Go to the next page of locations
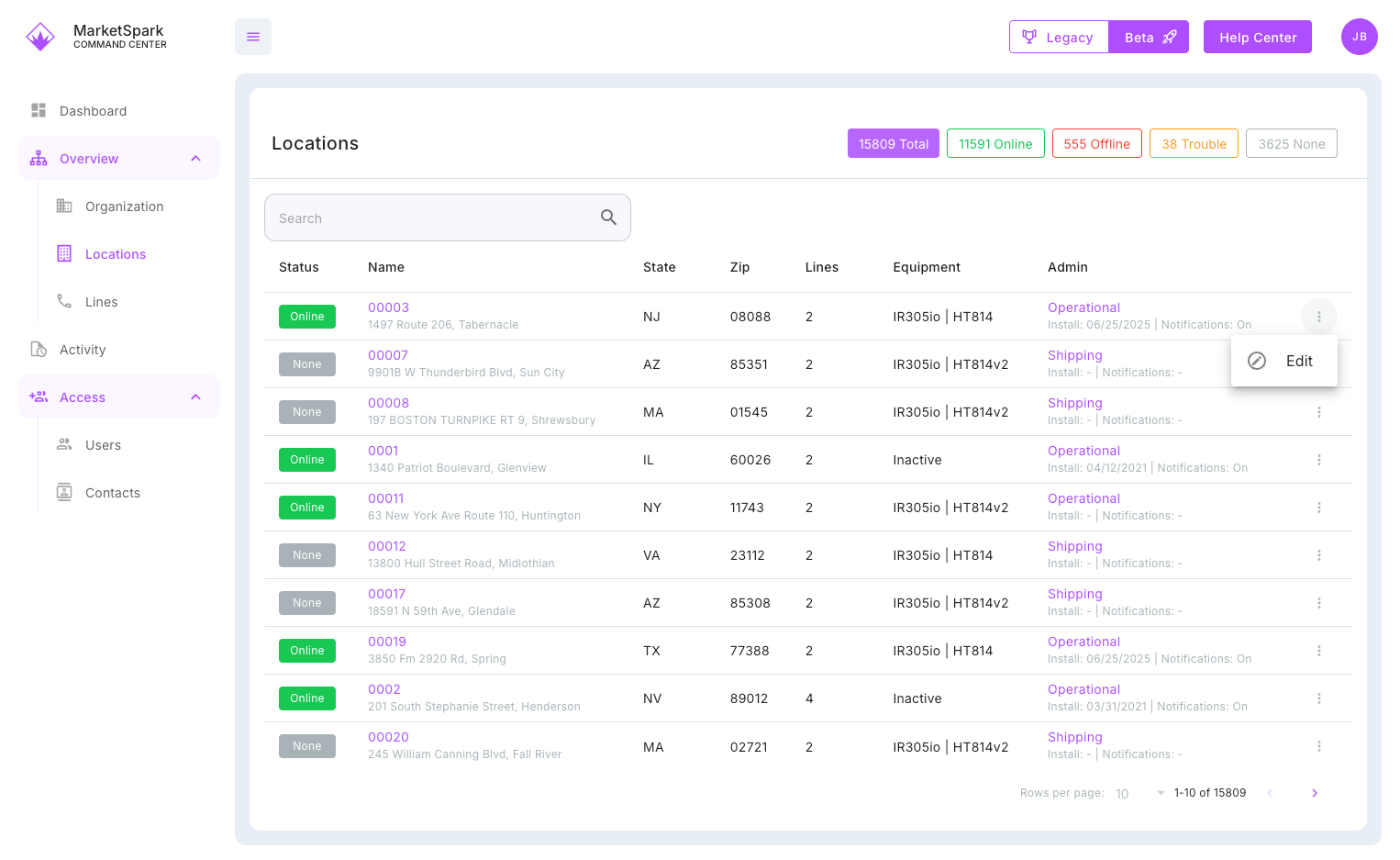This screenshot has height=860, width=1400. point(1315,793)
